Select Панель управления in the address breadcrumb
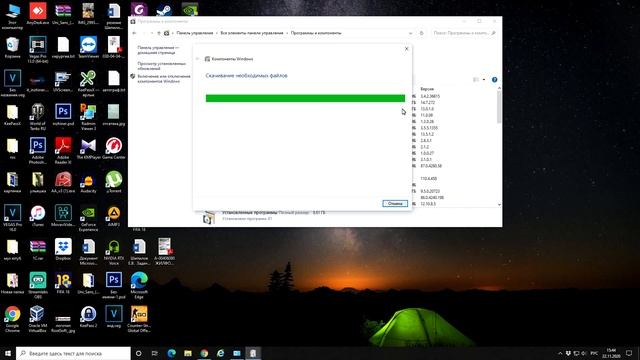Screen dimensions: 640x360 pos(195,33)
